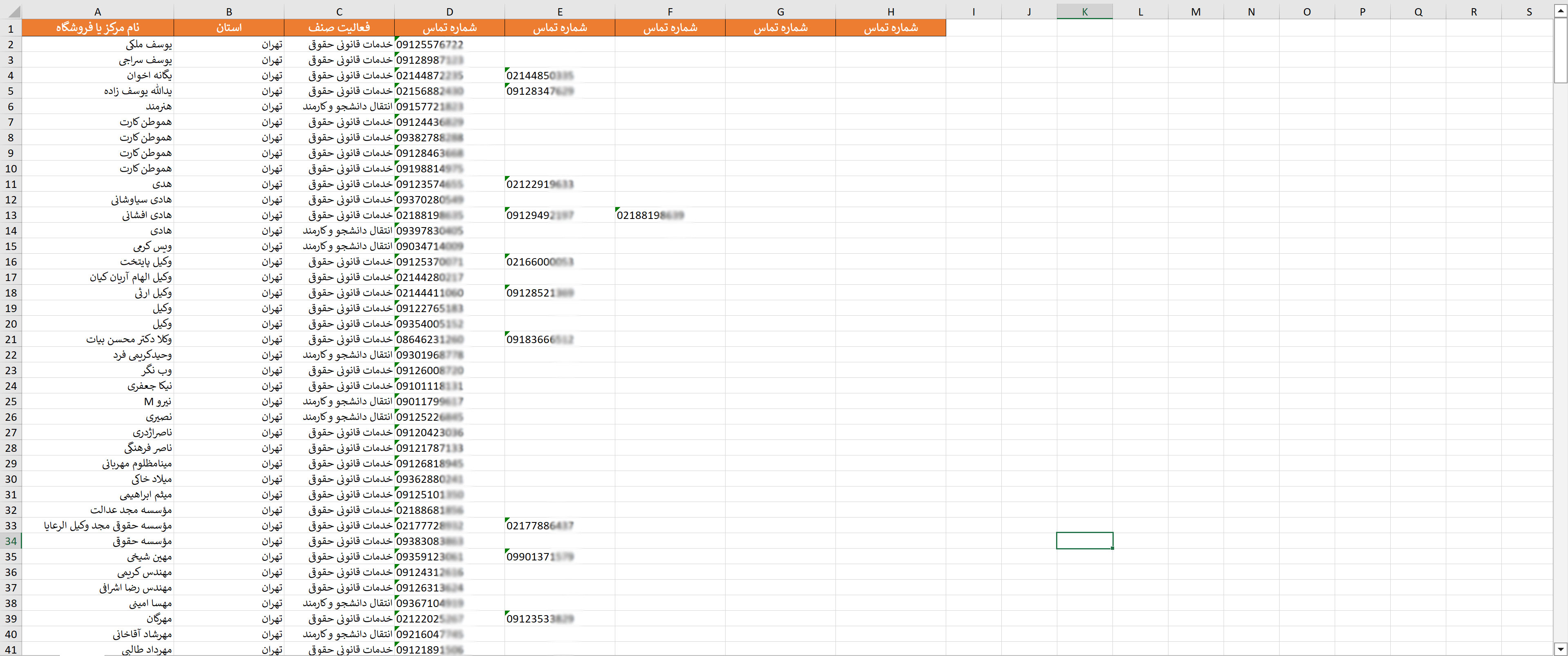Select cell 'مهندس کریمی'
The image size is (1568, 656).
pyautogui.click(x=98, y=572)
